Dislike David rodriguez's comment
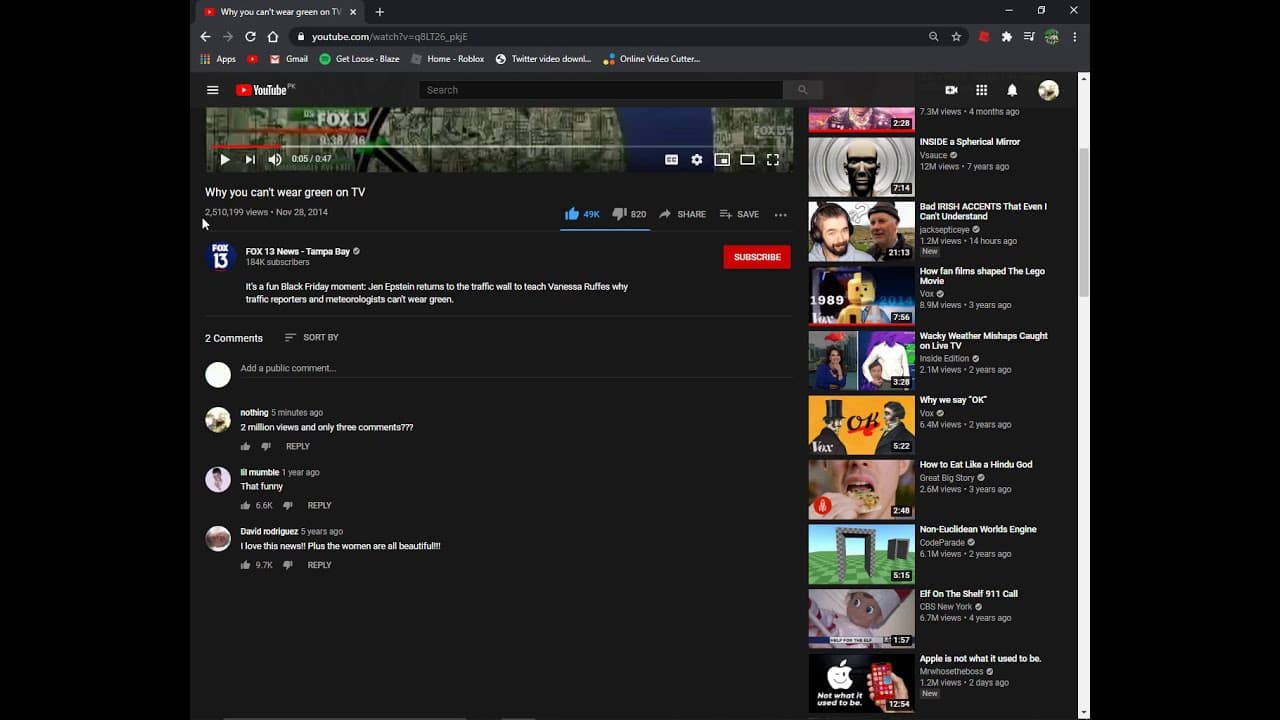This screenshot has height=720, width=1280. pyautogui.click(x=287, y=565)
